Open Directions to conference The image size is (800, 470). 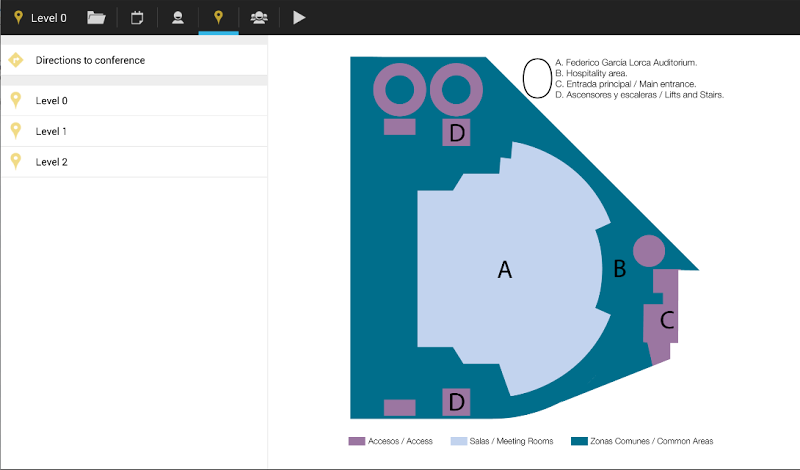pos(90,60)
